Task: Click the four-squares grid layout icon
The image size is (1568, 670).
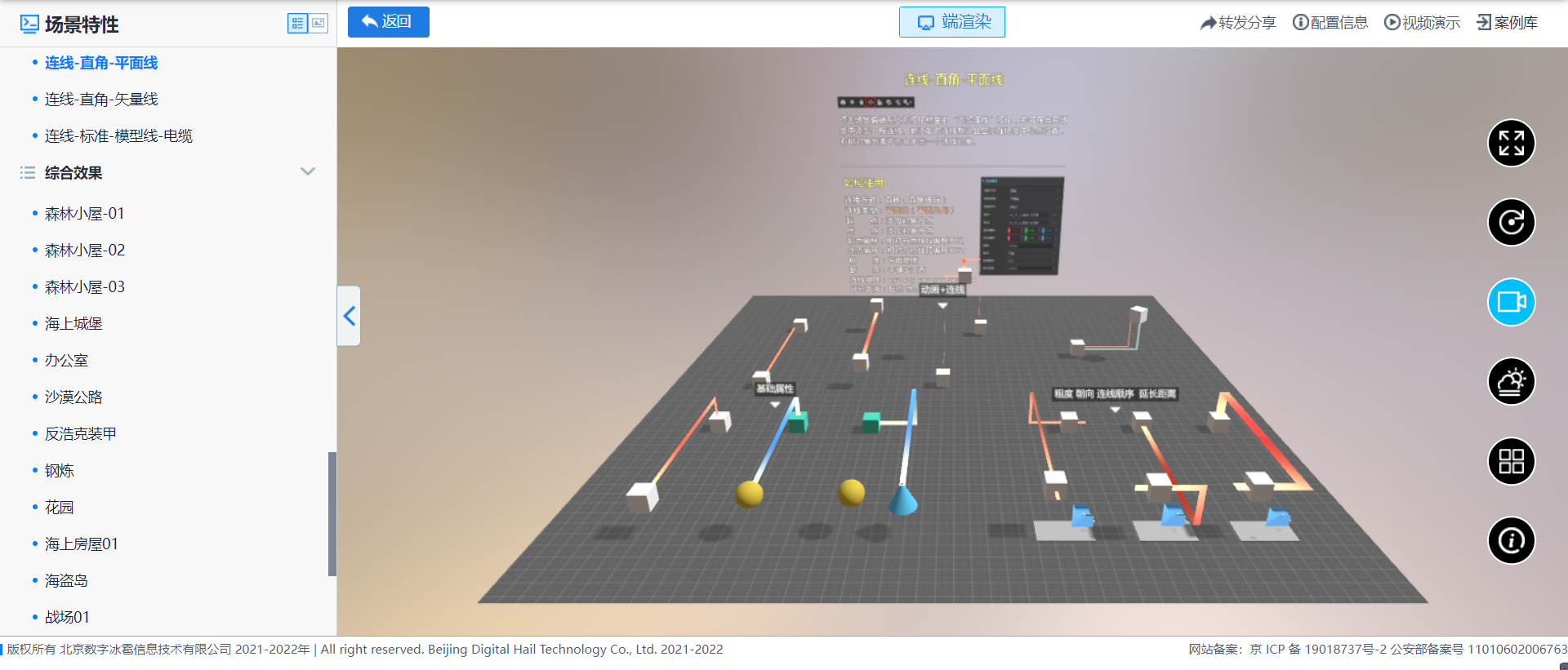Action: 1512,461
